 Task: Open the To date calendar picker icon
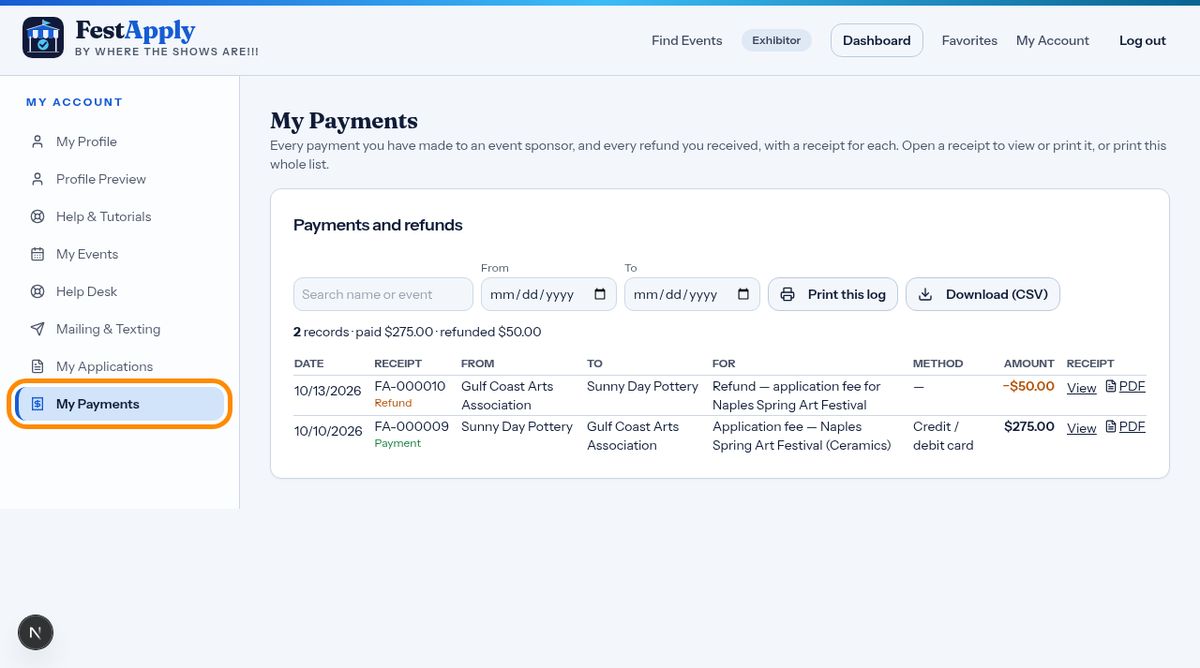(743, 294)
